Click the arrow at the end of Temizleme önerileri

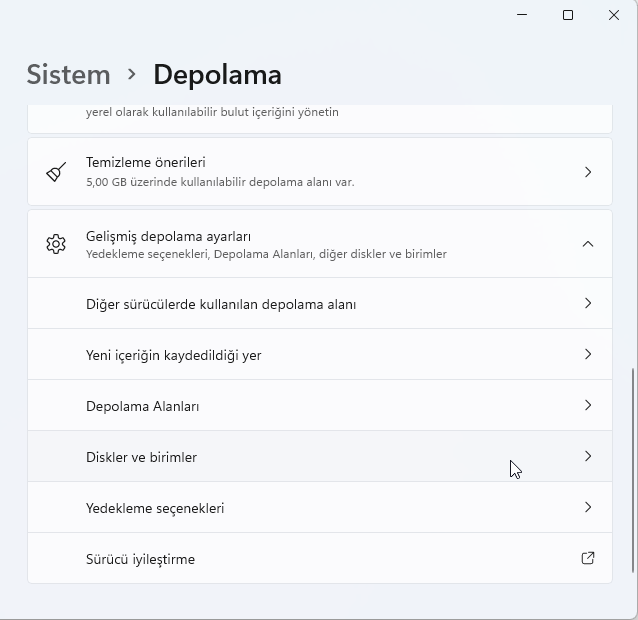tap(588, 172)
